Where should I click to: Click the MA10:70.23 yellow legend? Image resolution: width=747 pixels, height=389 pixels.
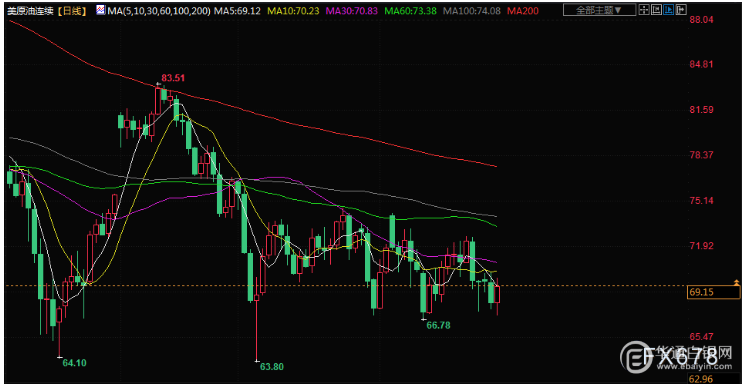[x=293, y=10]
